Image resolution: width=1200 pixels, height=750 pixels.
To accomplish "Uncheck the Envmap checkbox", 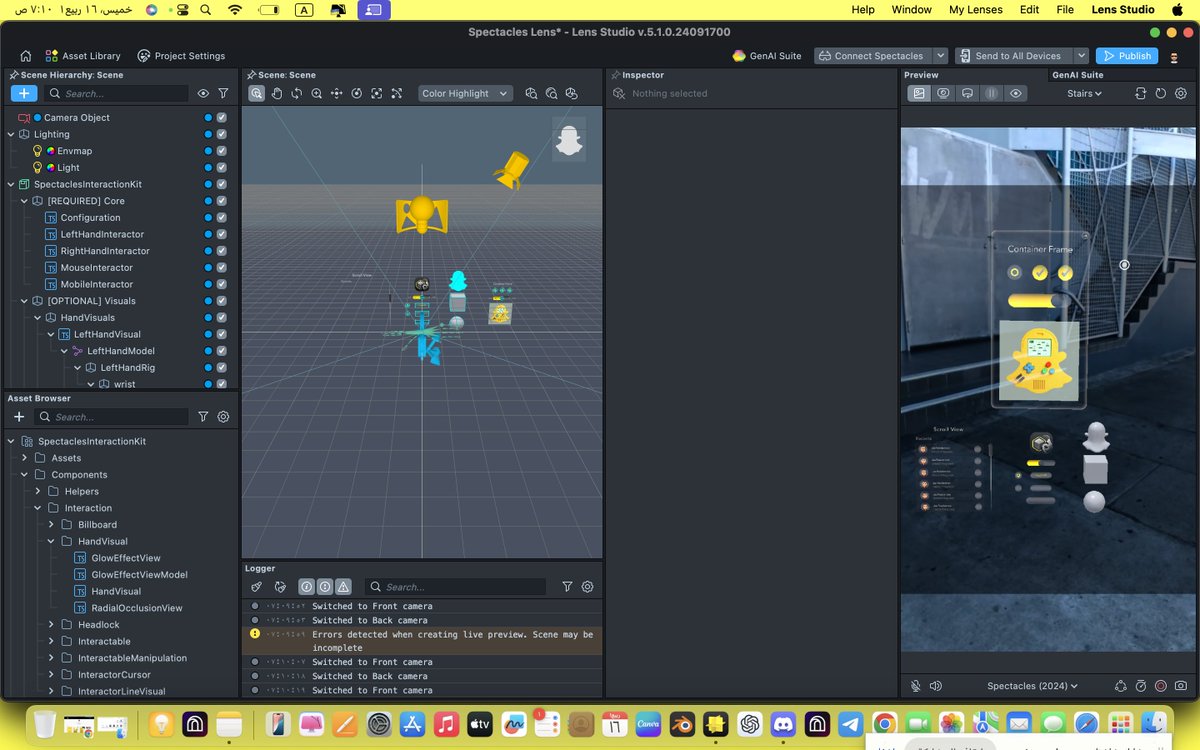I will [221, 151].
